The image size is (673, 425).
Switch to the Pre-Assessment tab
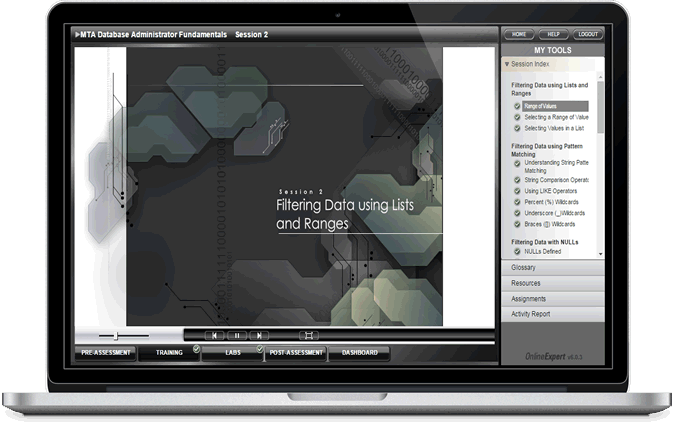coord(106,353)
